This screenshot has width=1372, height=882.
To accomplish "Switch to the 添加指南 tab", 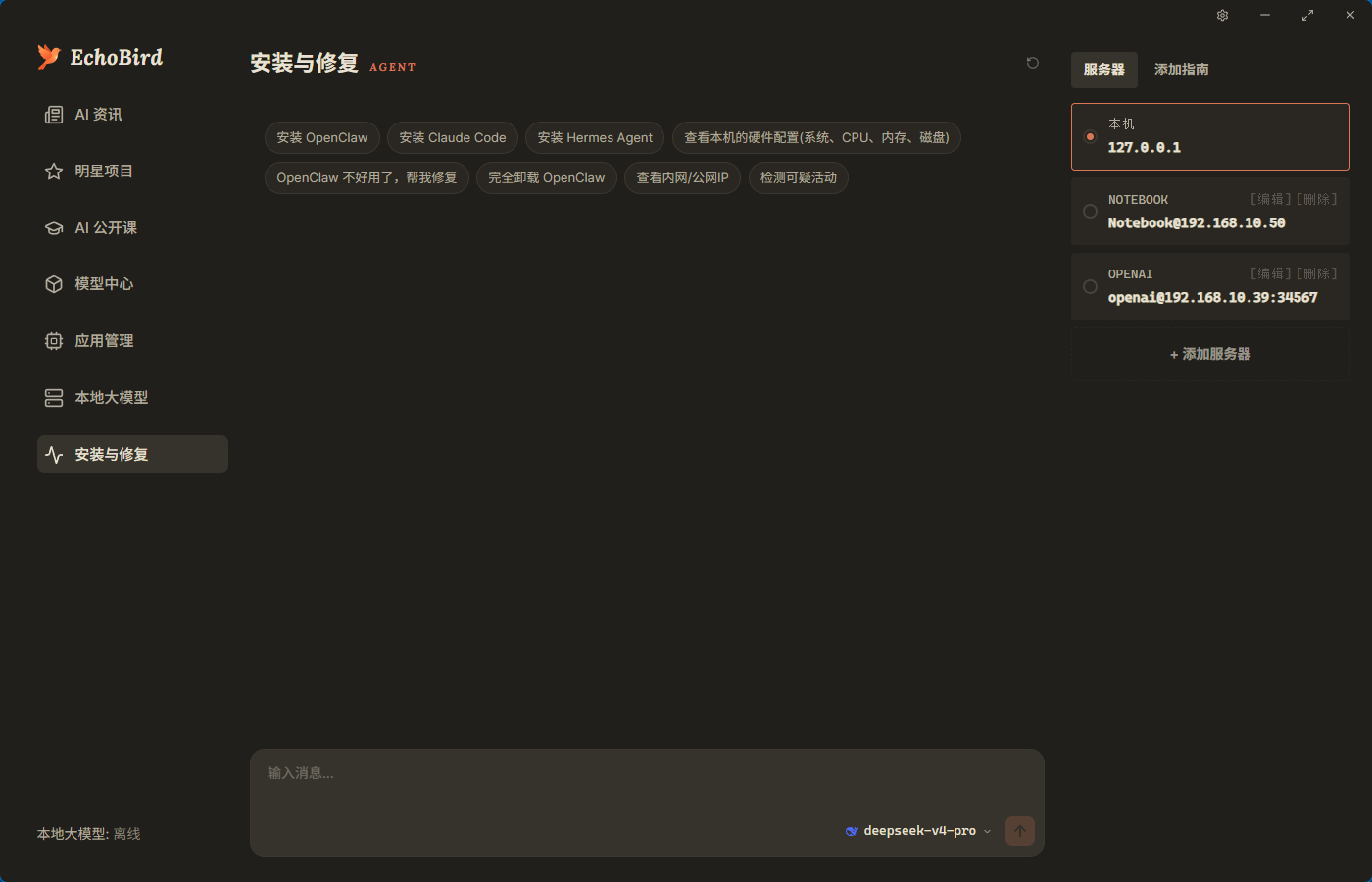I will pos(1182,70).
